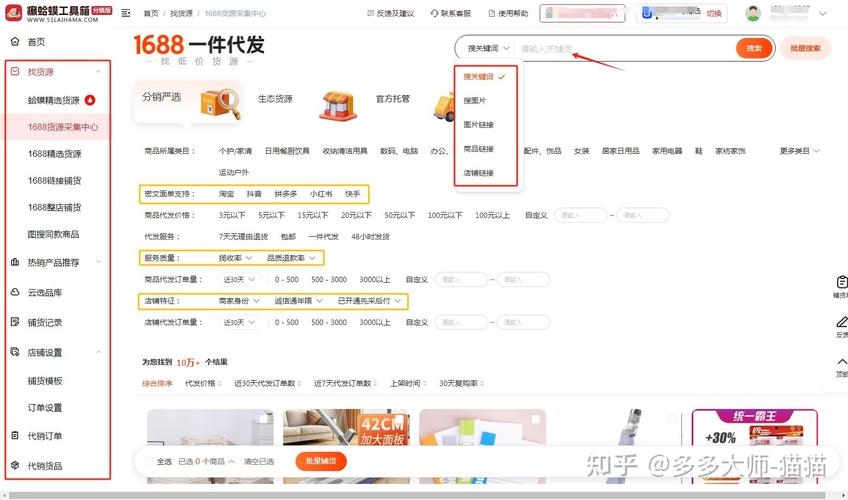Open the 商家身份 dropdown
The image size is (848, 500).
click(x=239, y=301)
